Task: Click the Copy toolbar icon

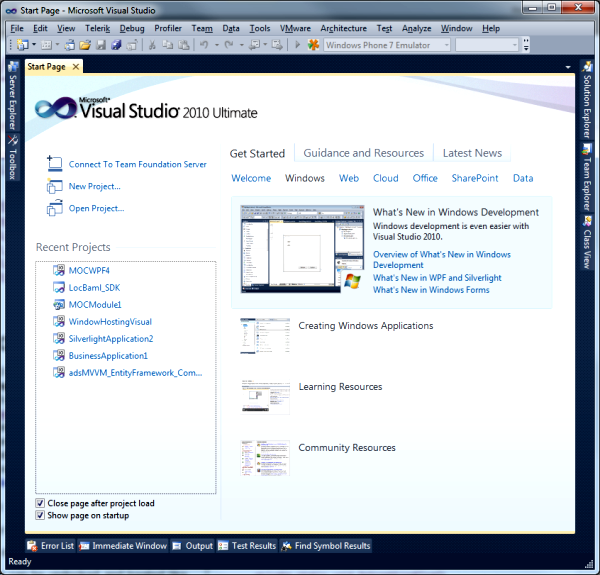Action: [x=168, y=45]
